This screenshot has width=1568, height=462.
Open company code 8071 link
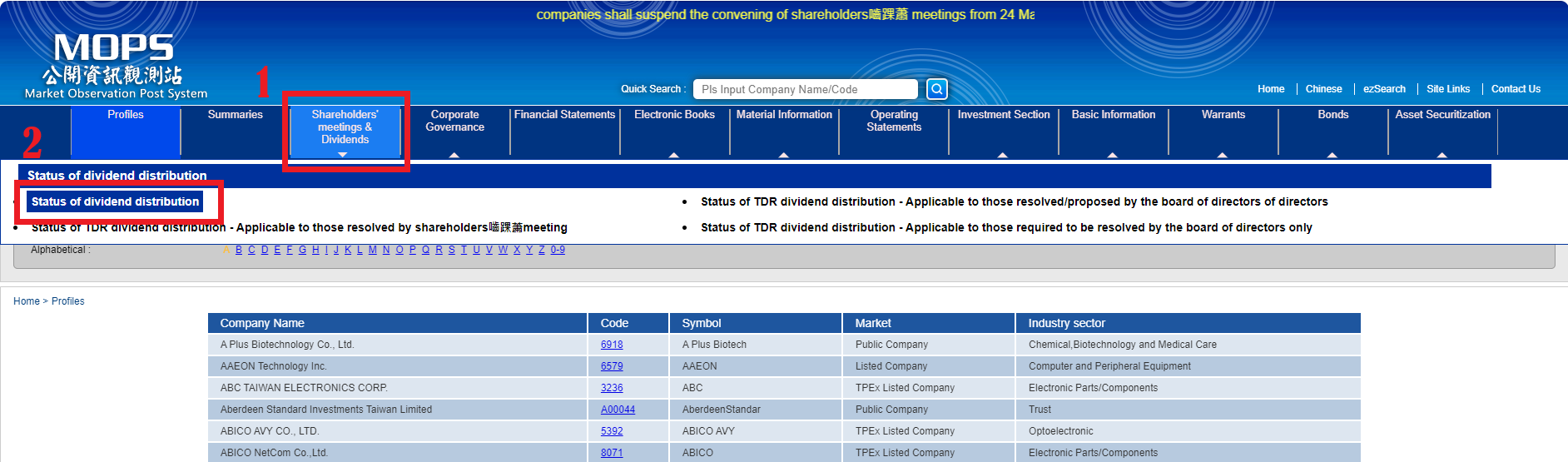(612, 453)
